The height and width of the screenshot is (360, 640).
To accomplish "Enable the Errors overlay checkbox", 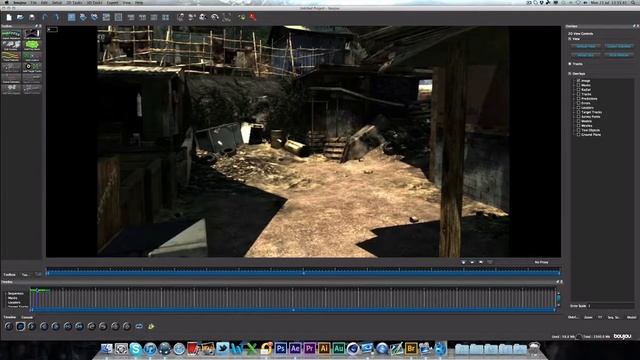I will click(x=578, y=103).
